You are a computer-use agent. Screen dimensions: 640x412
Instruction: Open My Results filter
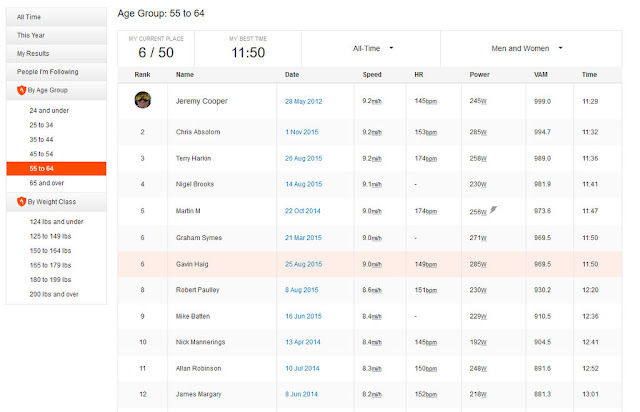click(33, 53)
